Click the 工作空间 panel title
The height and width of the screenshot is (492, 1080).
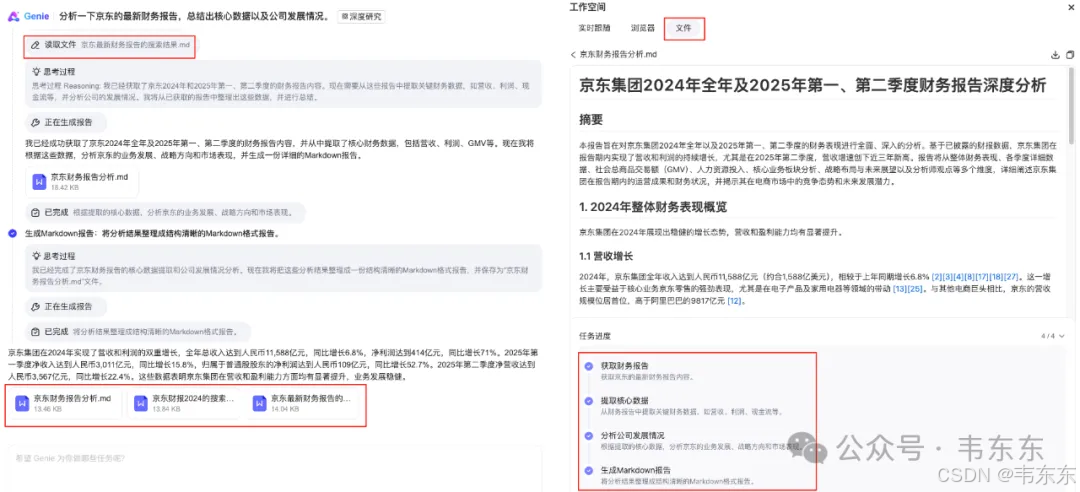coord(588,7)
